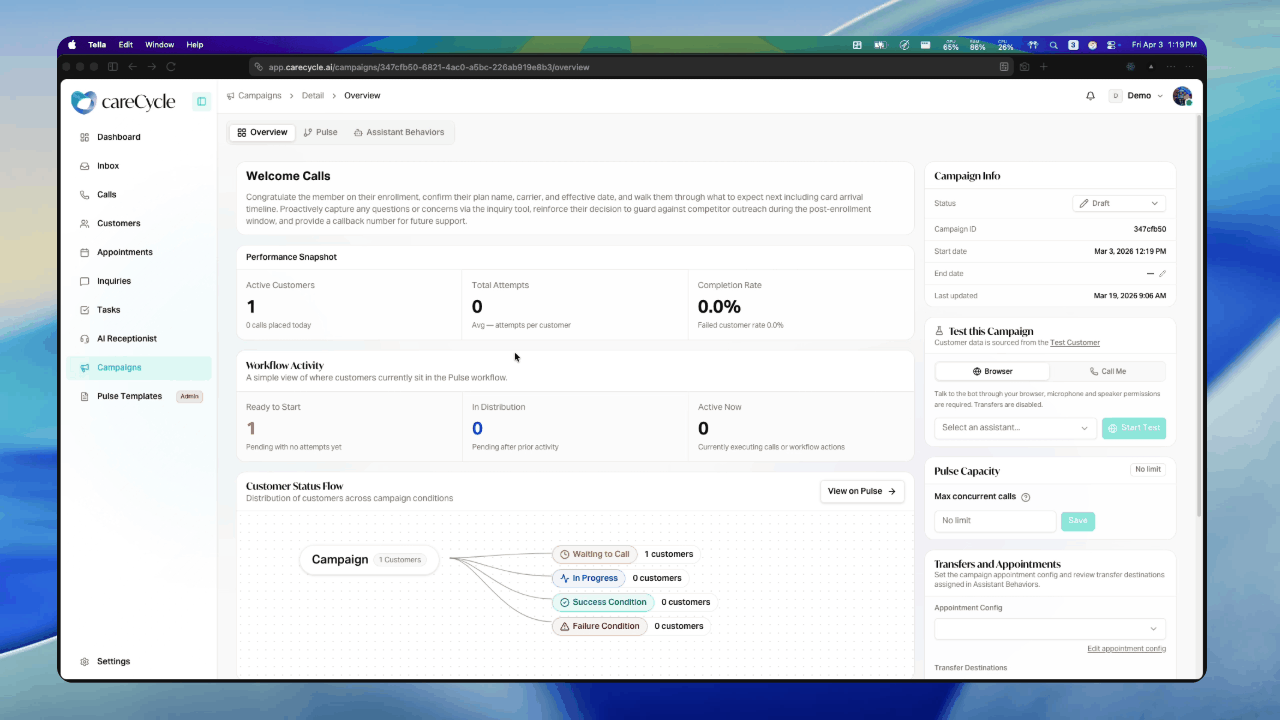This screenshot has height=720, width=1280.
Task: Click the View on Pulse button
Action: [x=861, y=491]
